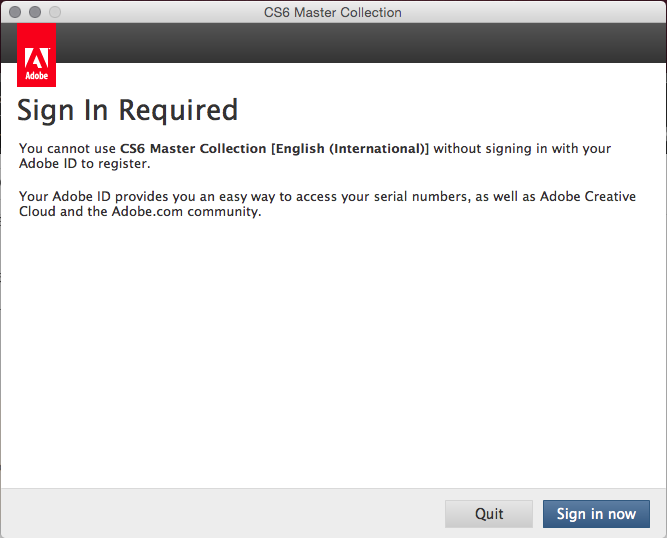Click the bold CS6 Master Collection product name
Viewport: 667px width, 538px height.
[x=193, y=148]
